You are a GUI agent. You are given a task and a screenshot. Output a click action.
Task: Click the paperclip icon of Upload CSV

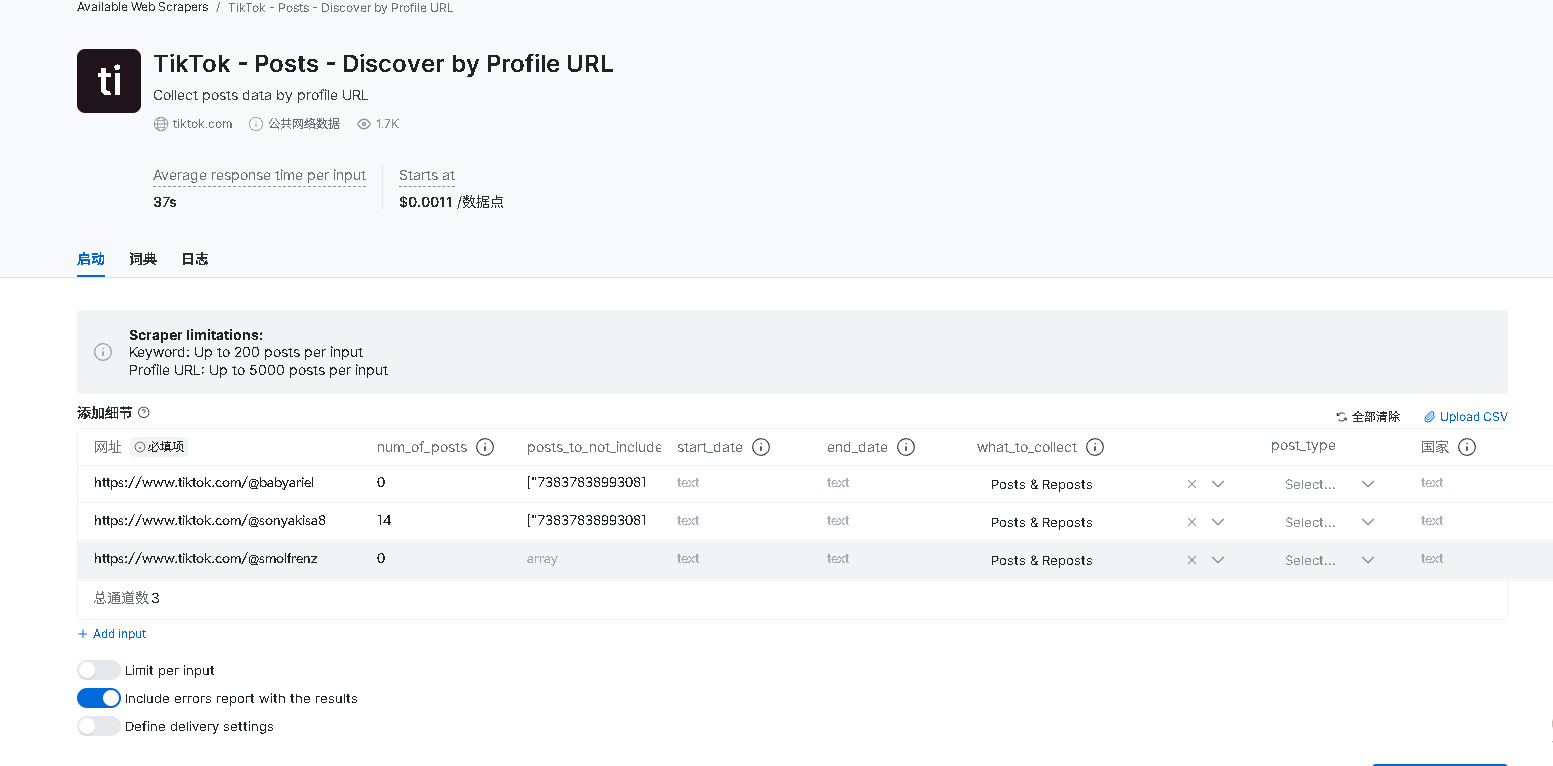(x=1429, y=417)
